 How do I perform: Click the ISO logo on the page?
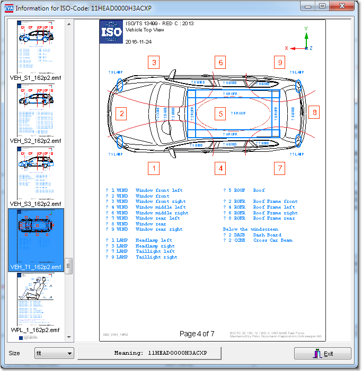[111, 32]
